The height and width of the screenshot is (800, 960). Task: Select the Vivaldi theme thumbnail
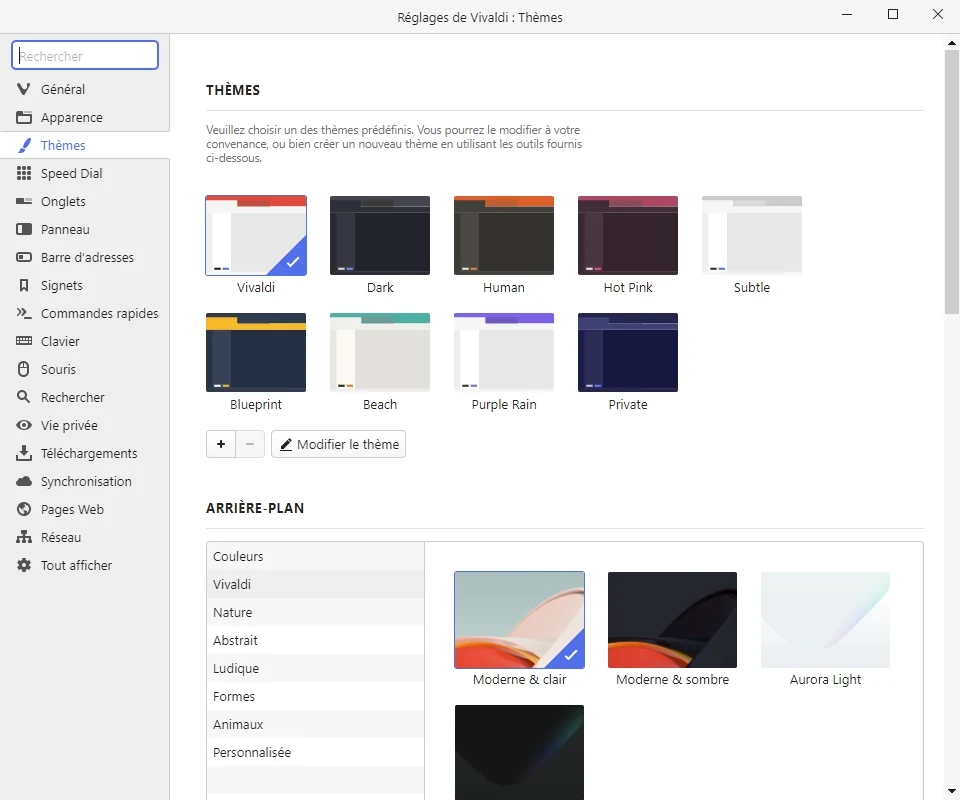256,236
